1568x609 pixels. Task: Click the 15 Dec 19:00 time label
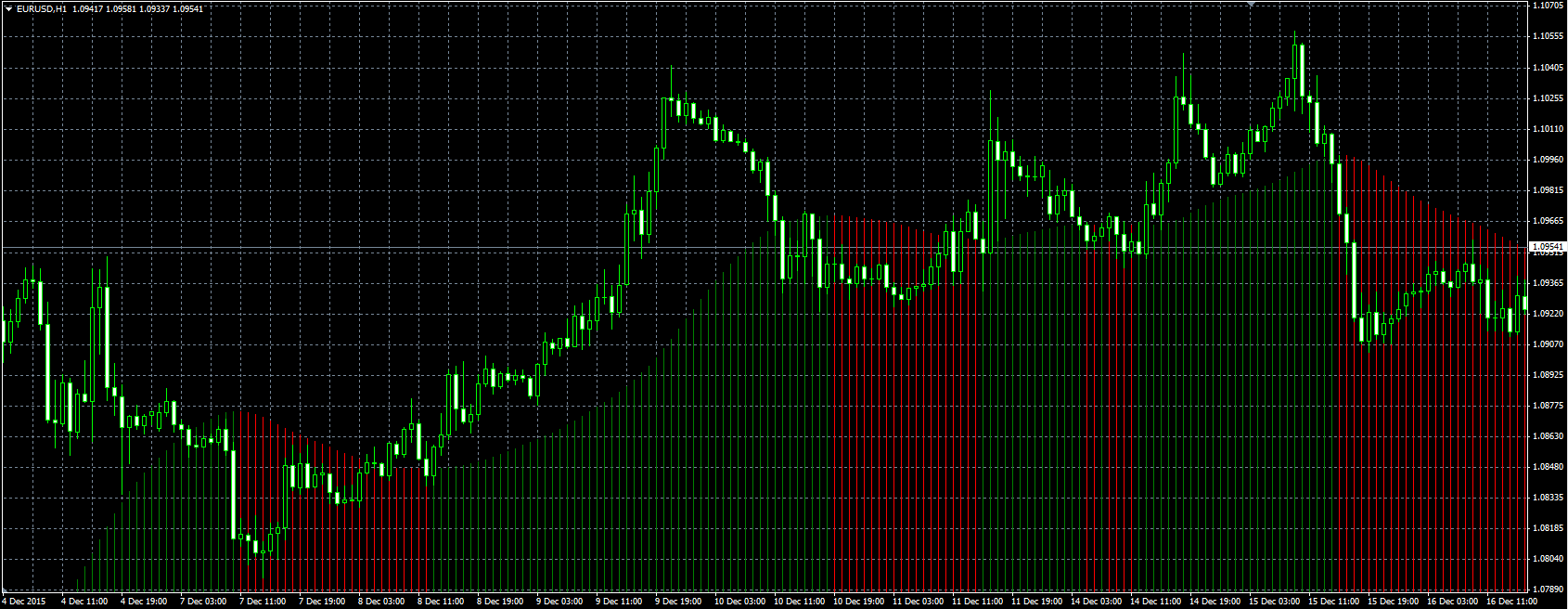[1393, 602]
